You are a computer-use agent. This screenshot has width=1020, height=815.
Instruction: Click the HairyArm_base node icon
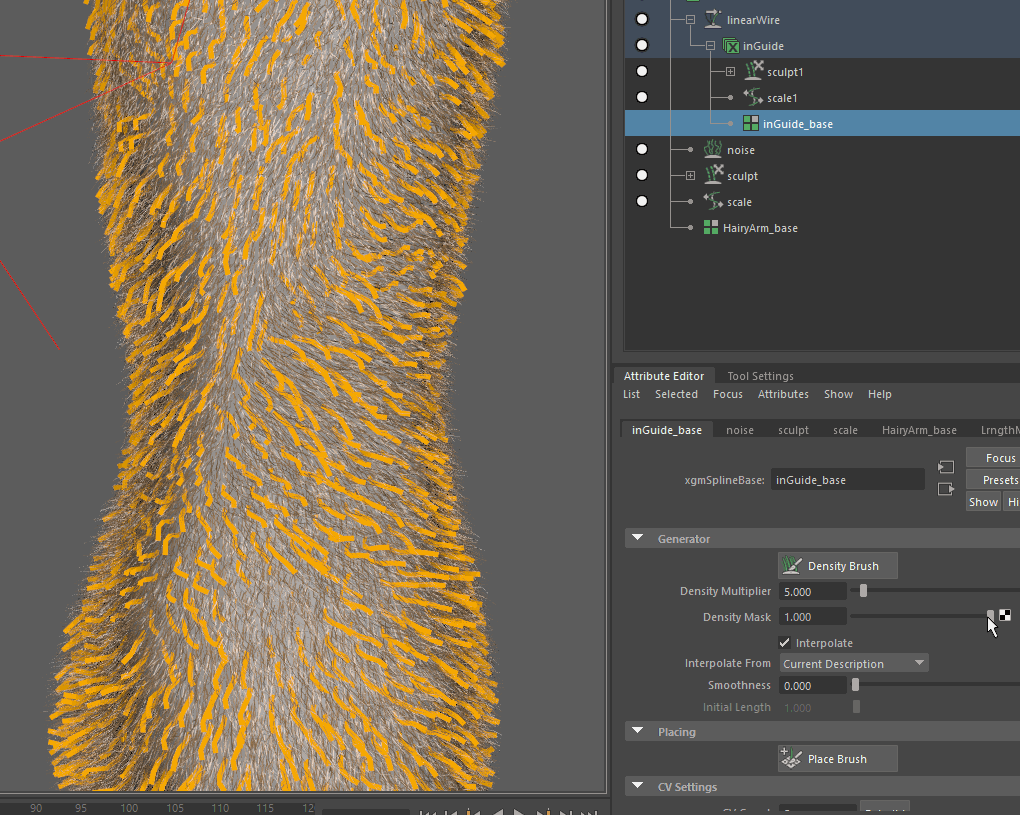click(x=710, y=227)
